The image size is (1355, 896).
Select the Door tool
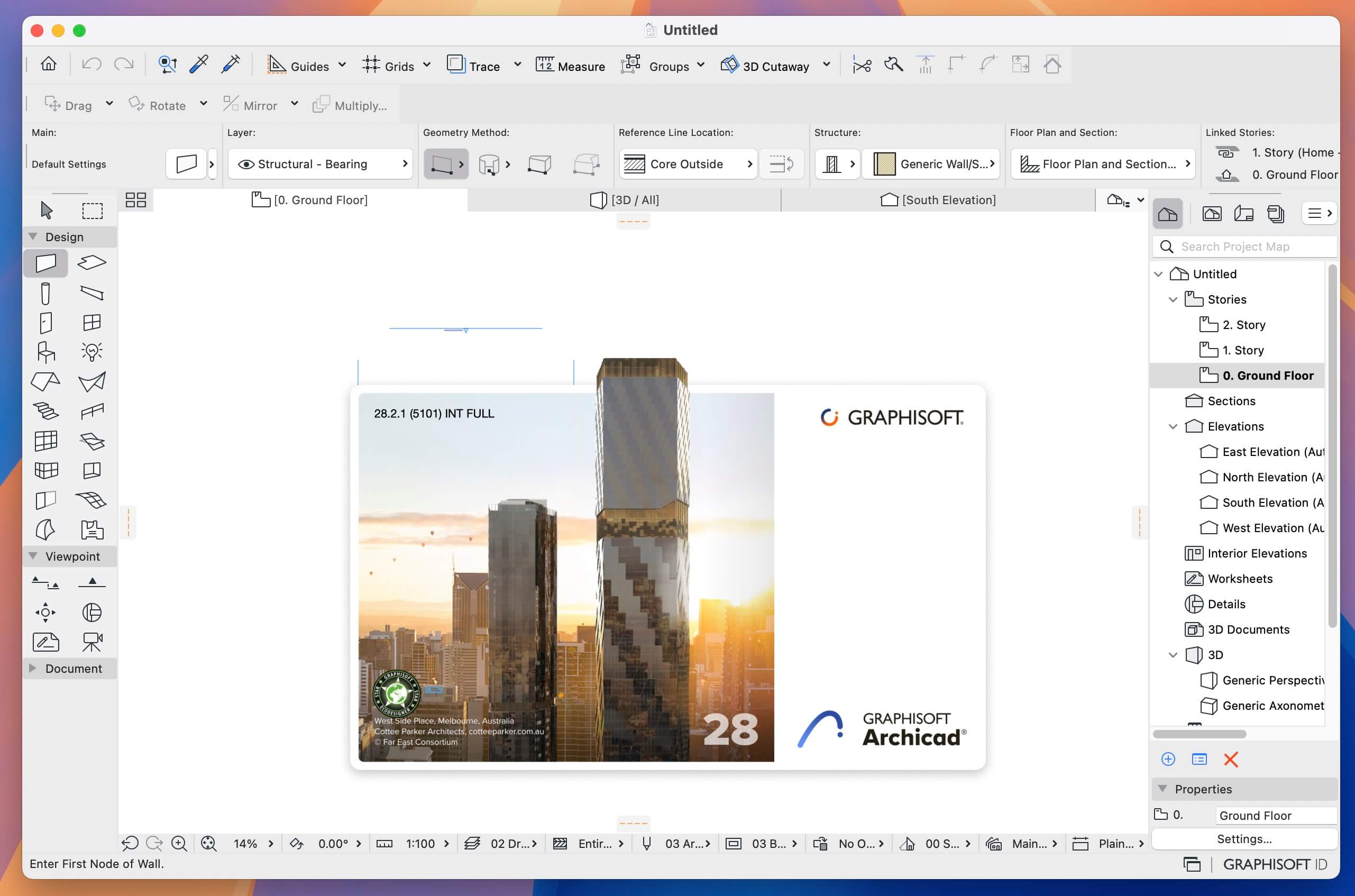[45, 323]
